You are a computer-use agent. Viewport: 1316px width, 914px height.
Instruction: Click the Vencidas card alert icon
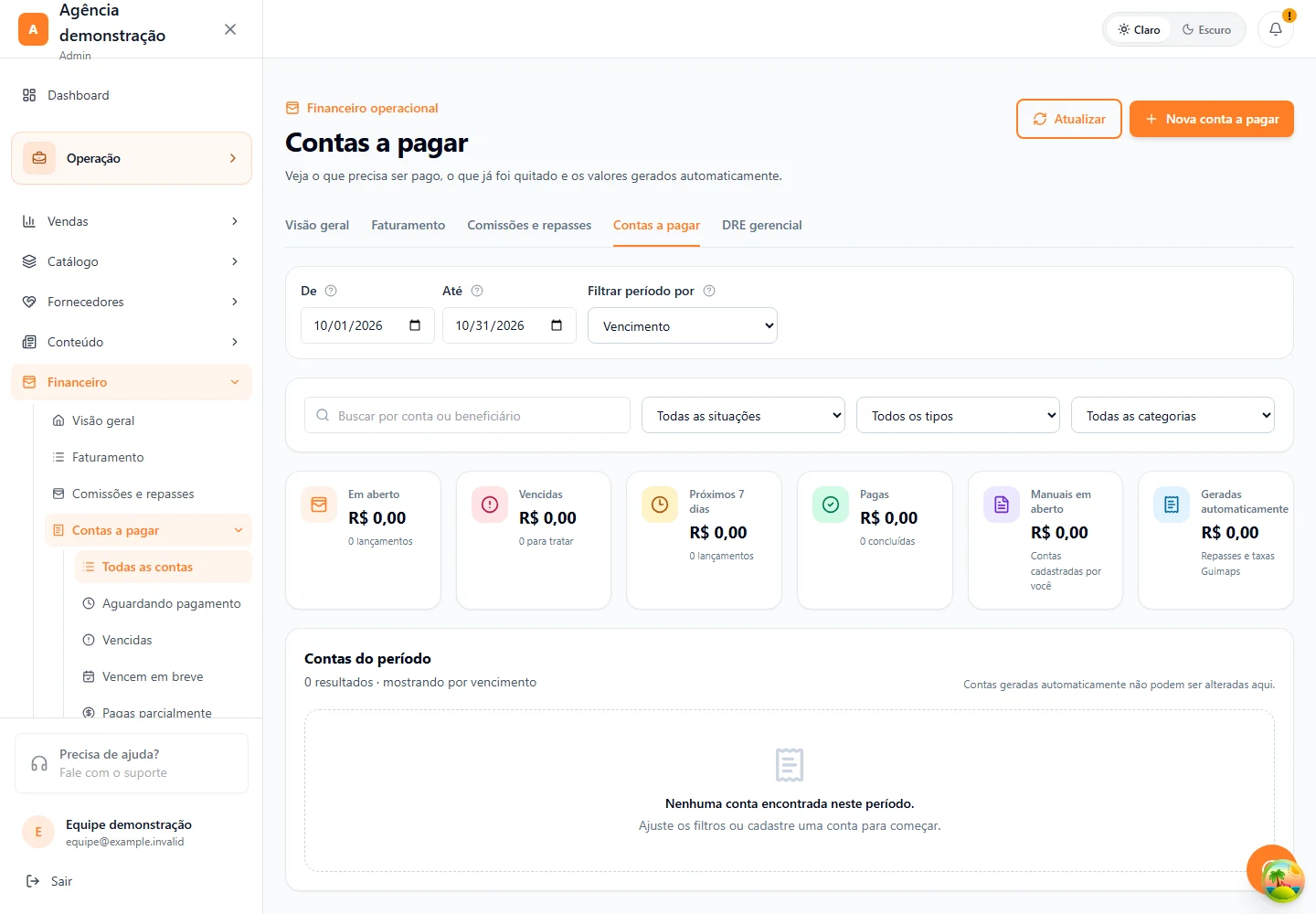click(x=490, y=505)
